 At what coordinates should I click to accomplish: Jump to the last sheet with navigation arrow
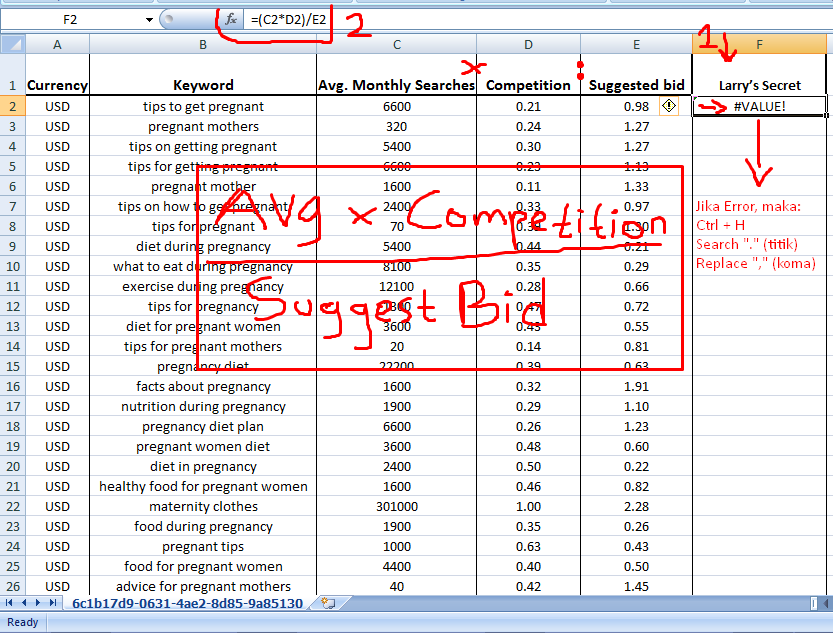point(52,601)
